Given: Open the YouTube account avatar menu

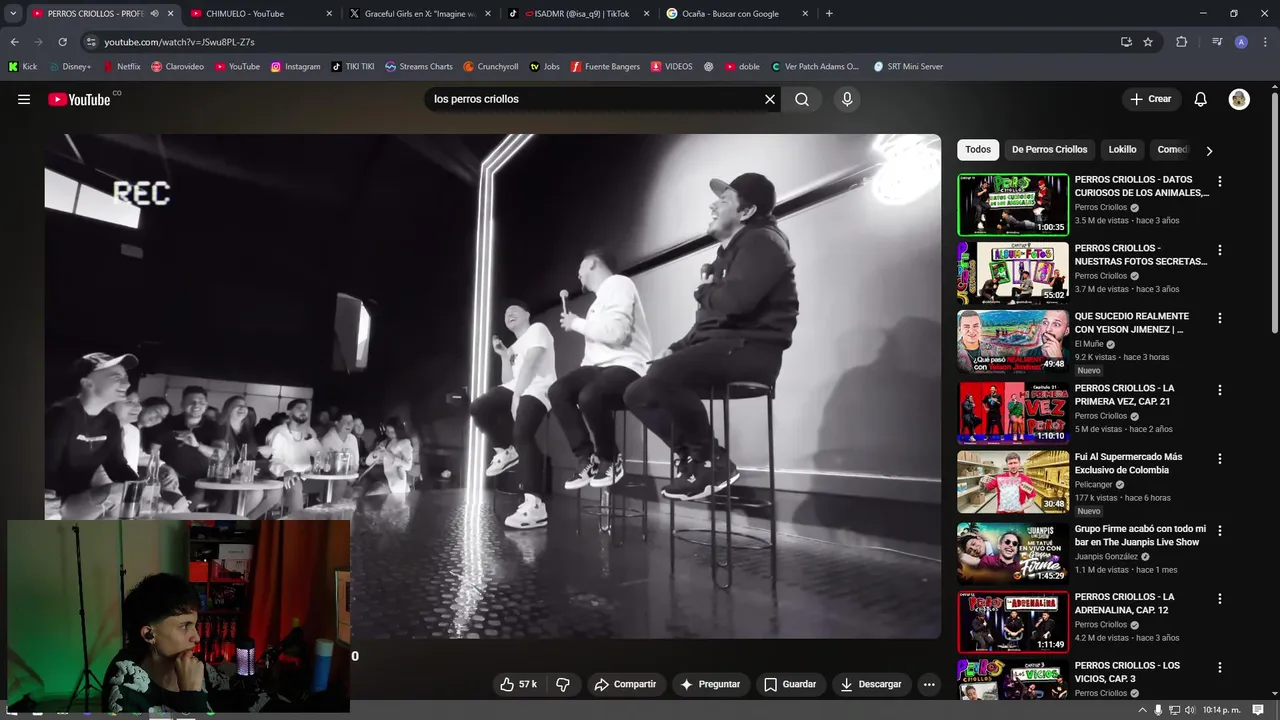Looking at the screenshot, I should click(x=1239, y=99).
